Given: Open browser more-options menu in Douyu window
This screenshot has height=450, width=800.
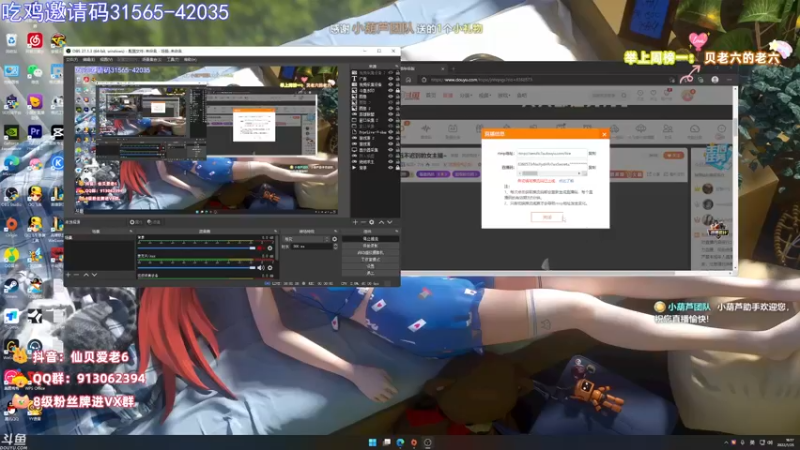Looking at the screenshot, I should click(729, 80).
